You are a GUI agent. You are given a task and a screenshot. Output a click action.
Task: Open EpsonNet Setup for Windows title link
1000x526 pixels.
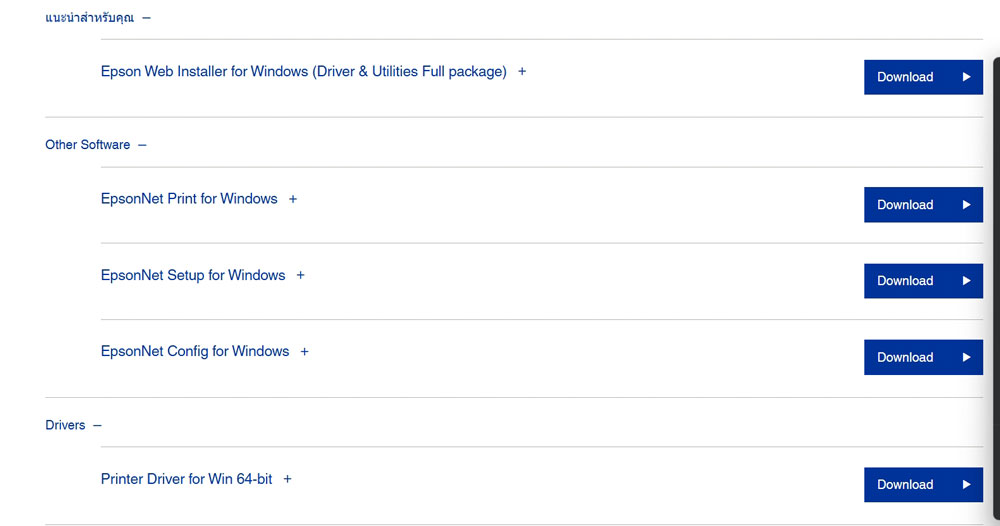(193, 275)
